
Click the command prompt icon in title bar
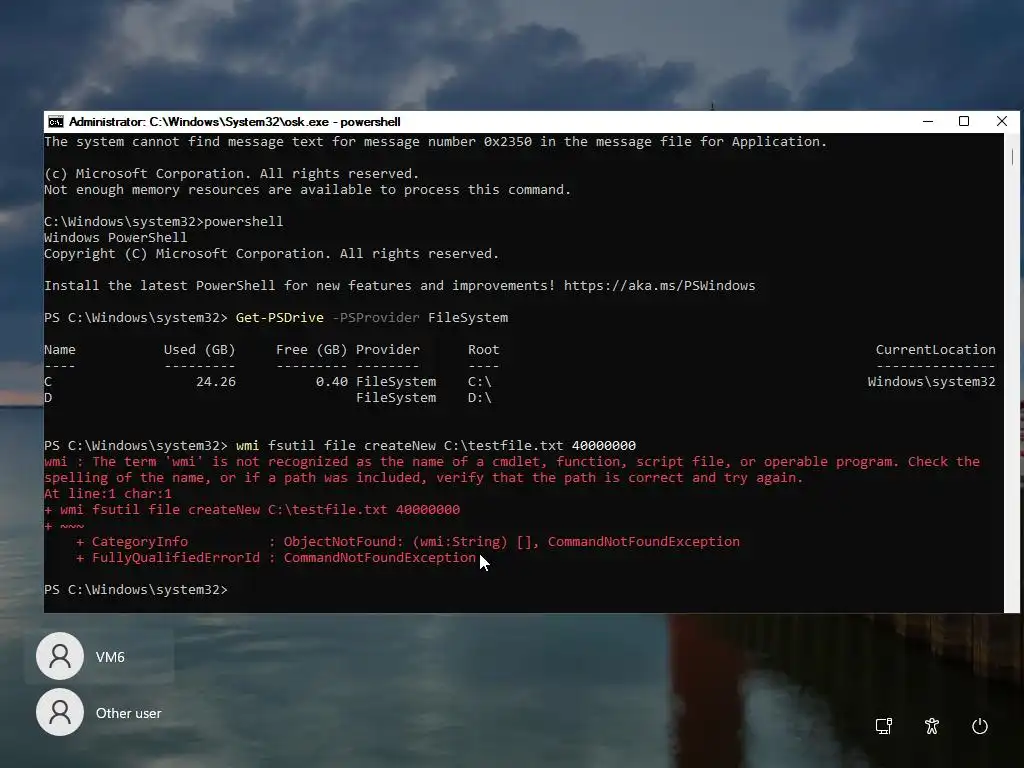[56, 122]
